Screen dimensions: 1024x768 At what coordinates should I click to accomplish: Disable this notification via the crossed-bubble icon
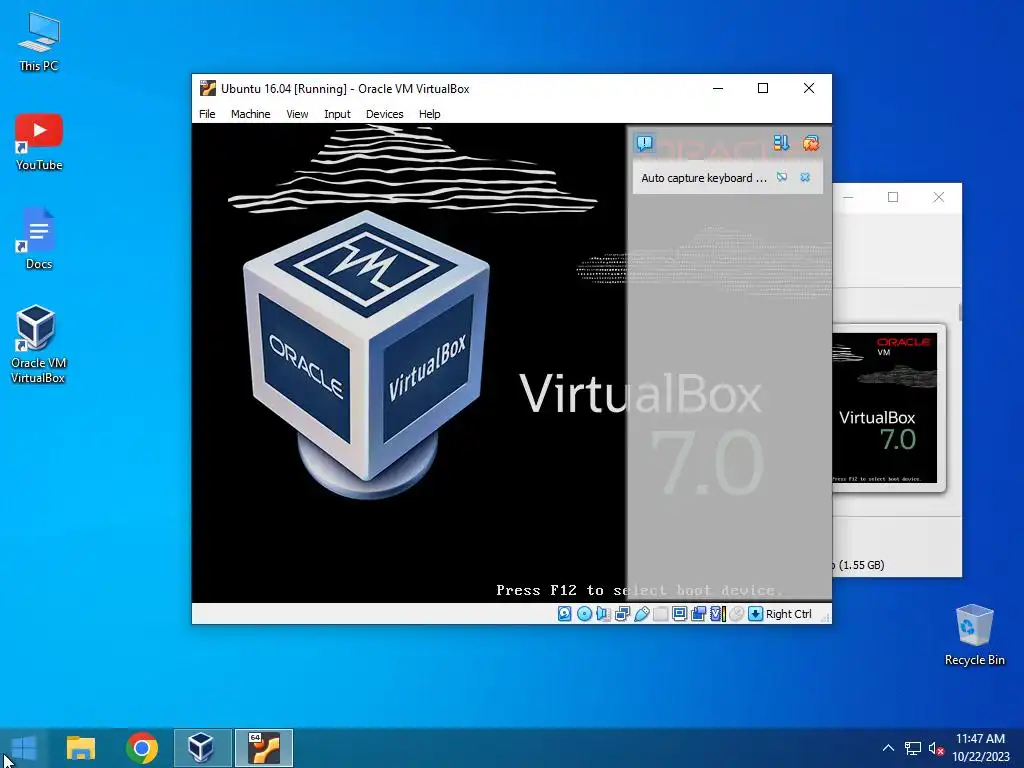click(x=782, y=177)
